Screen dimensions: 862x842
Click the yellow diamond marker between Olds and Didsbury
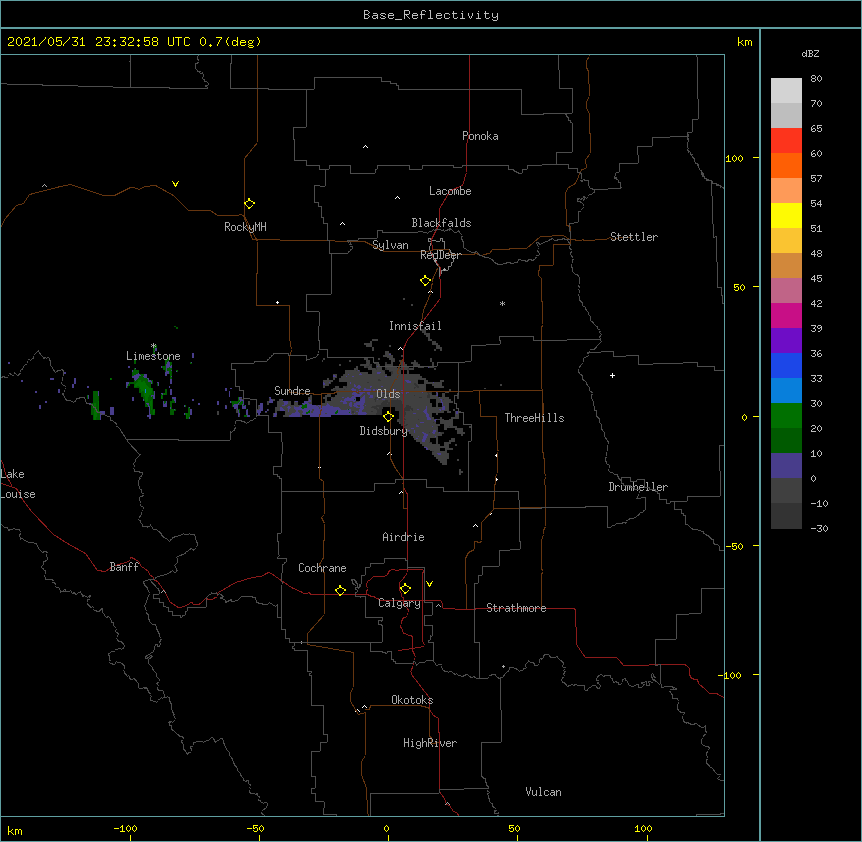click(388, 416)
